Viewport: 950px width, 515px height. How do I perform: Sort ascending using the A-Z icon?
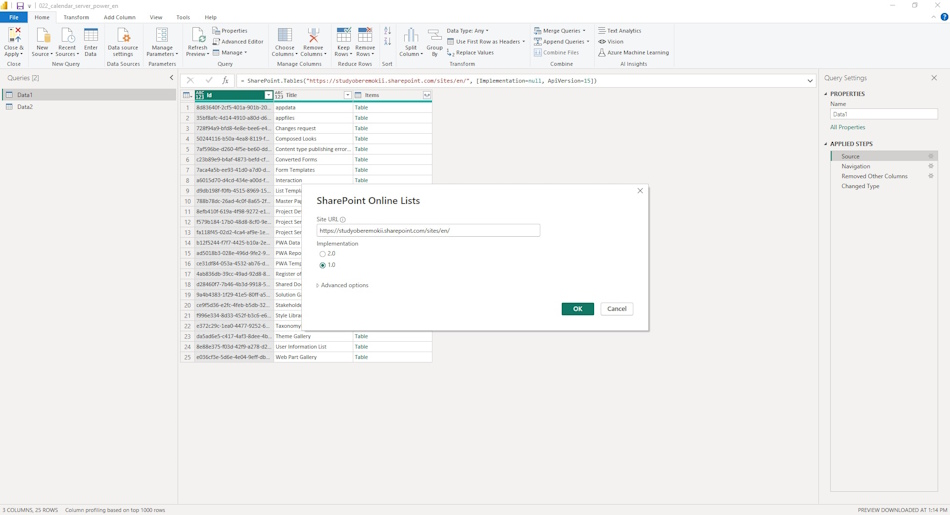pos(388,31)
